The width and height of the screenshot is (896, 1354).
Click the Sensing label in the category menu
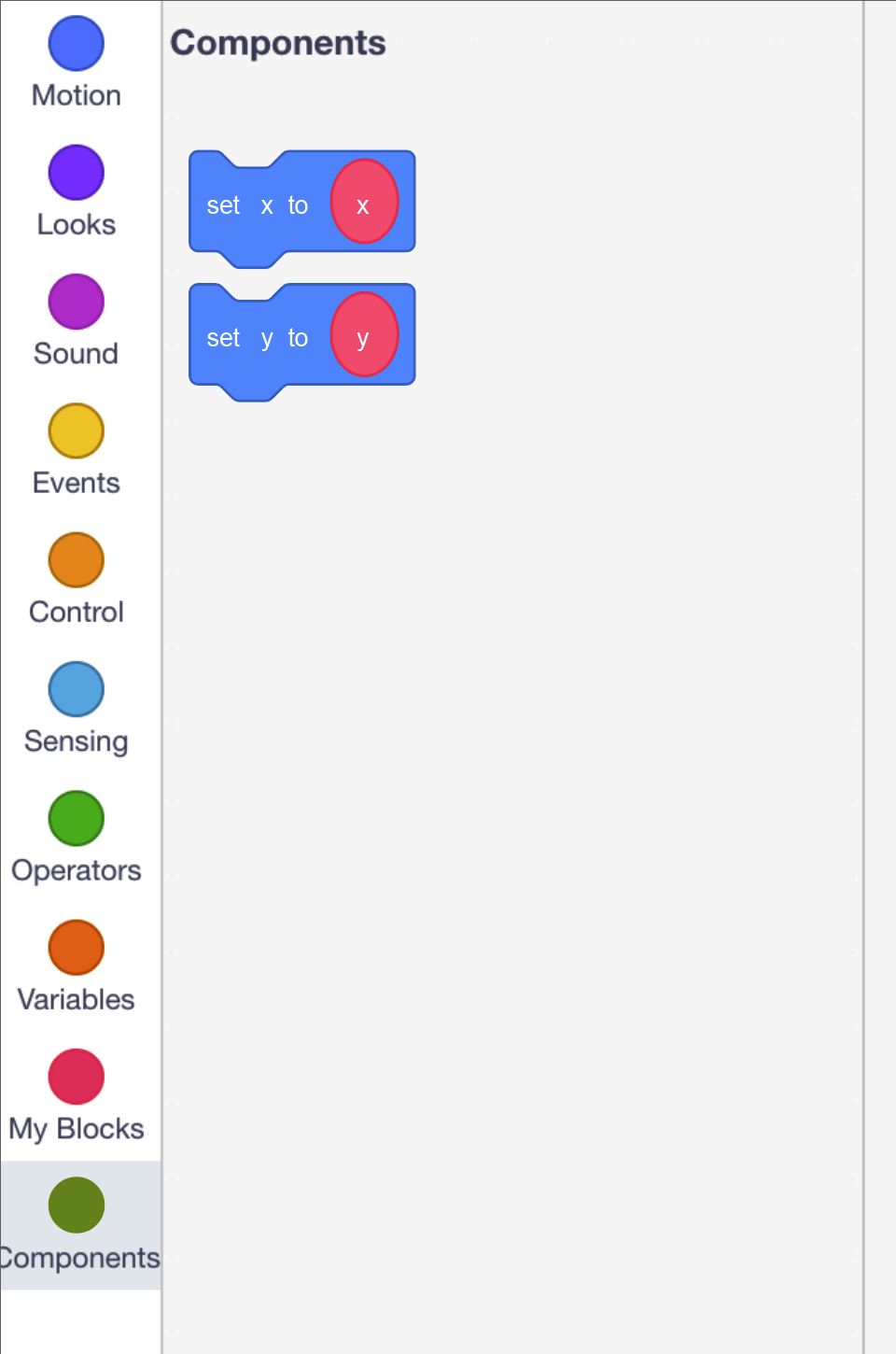[x=76, y=741]
